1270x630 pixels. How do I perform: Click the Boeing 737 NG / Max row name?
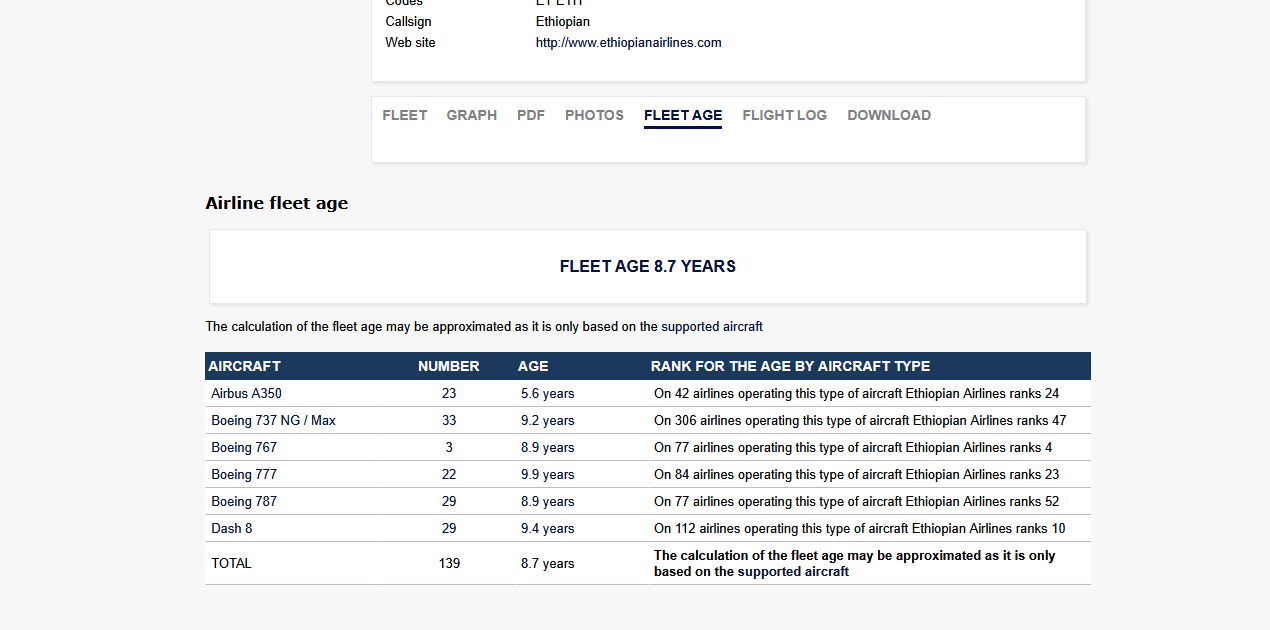click(x=273, y=421)
